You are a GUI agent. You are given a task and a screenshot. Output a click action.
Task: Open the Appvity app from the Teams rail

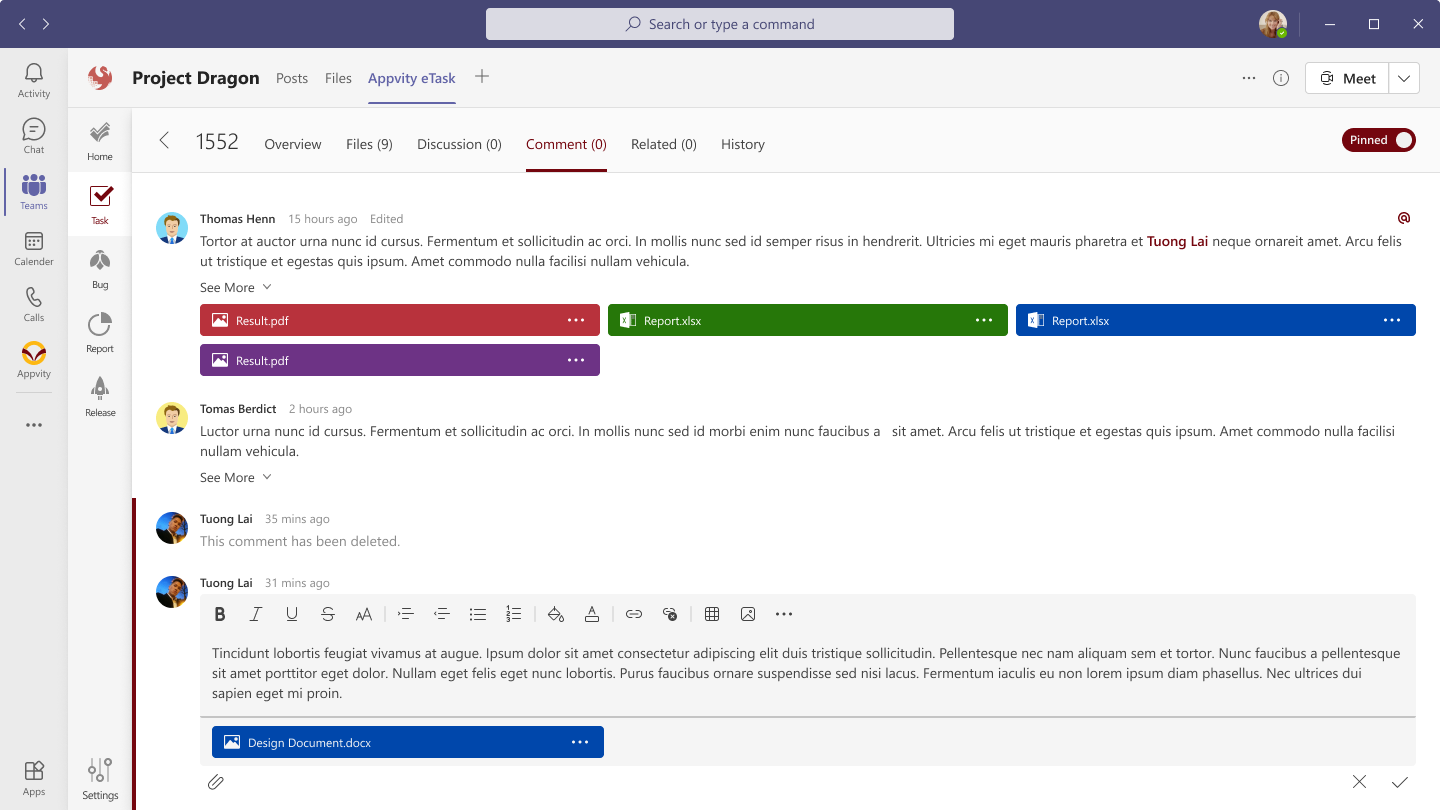coord(33,362)
